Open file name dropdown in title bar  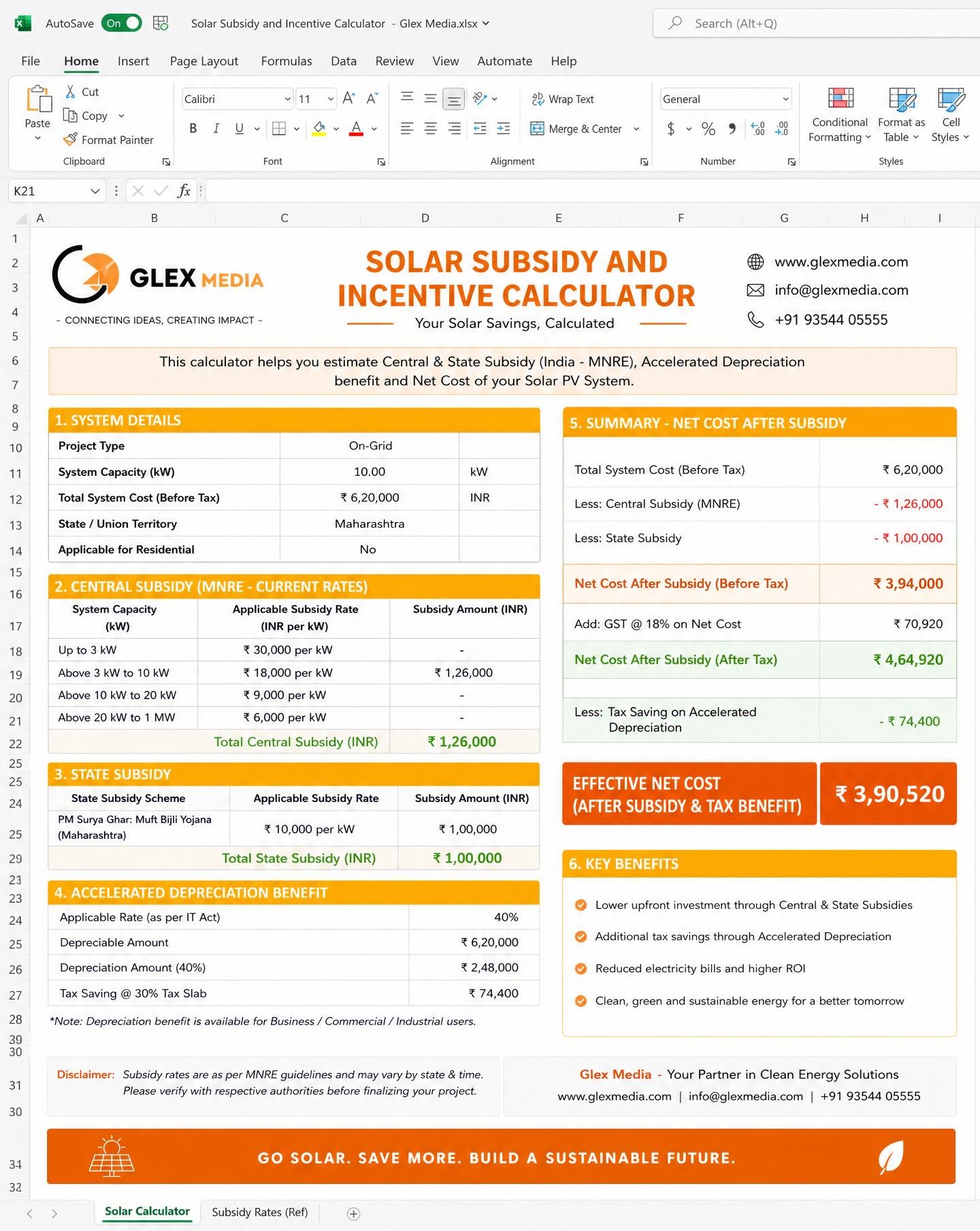pos(486,23)
